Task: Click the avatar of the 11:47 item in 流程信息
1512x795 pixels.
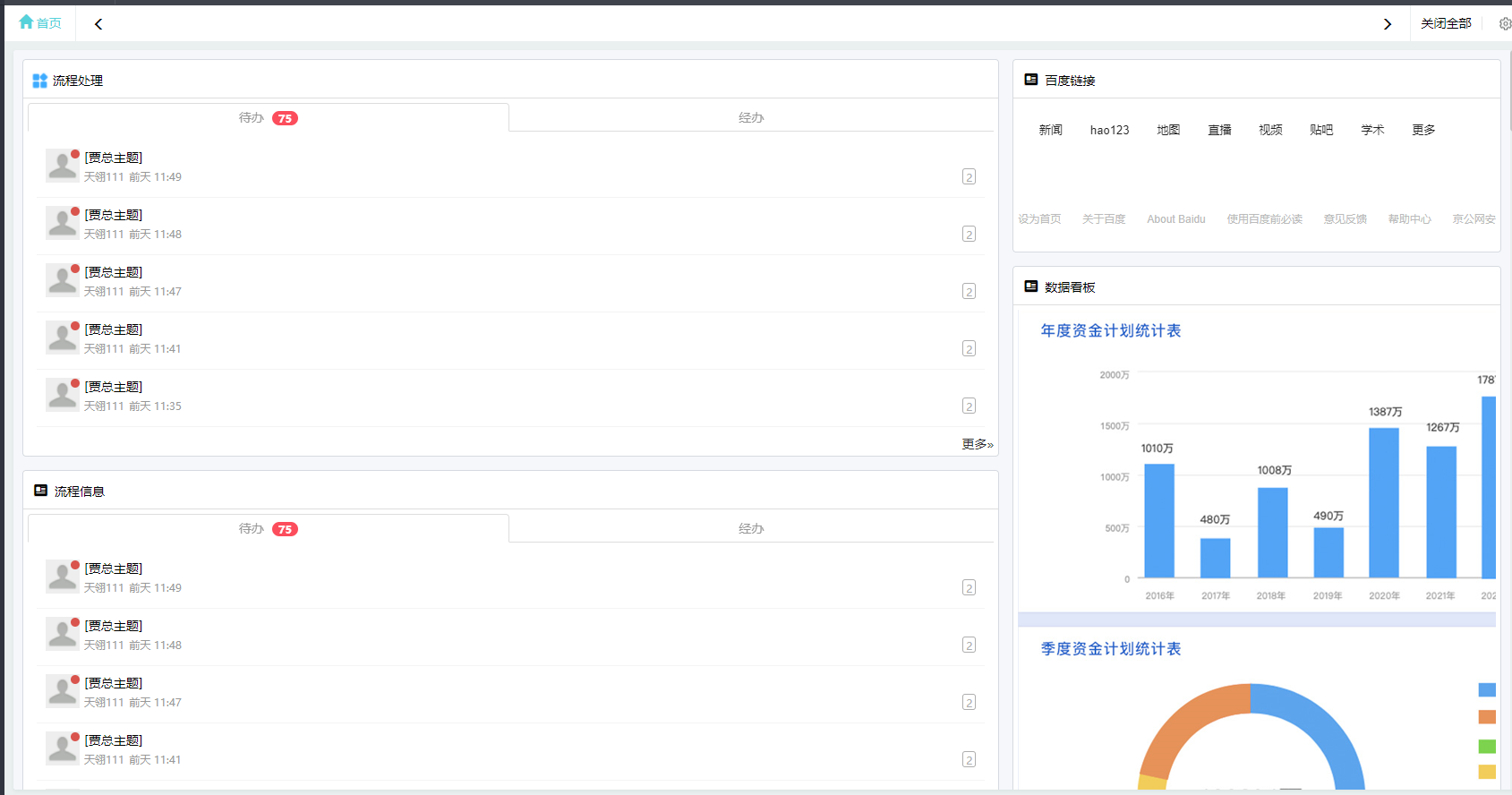Action: click(x=62, y=691)
